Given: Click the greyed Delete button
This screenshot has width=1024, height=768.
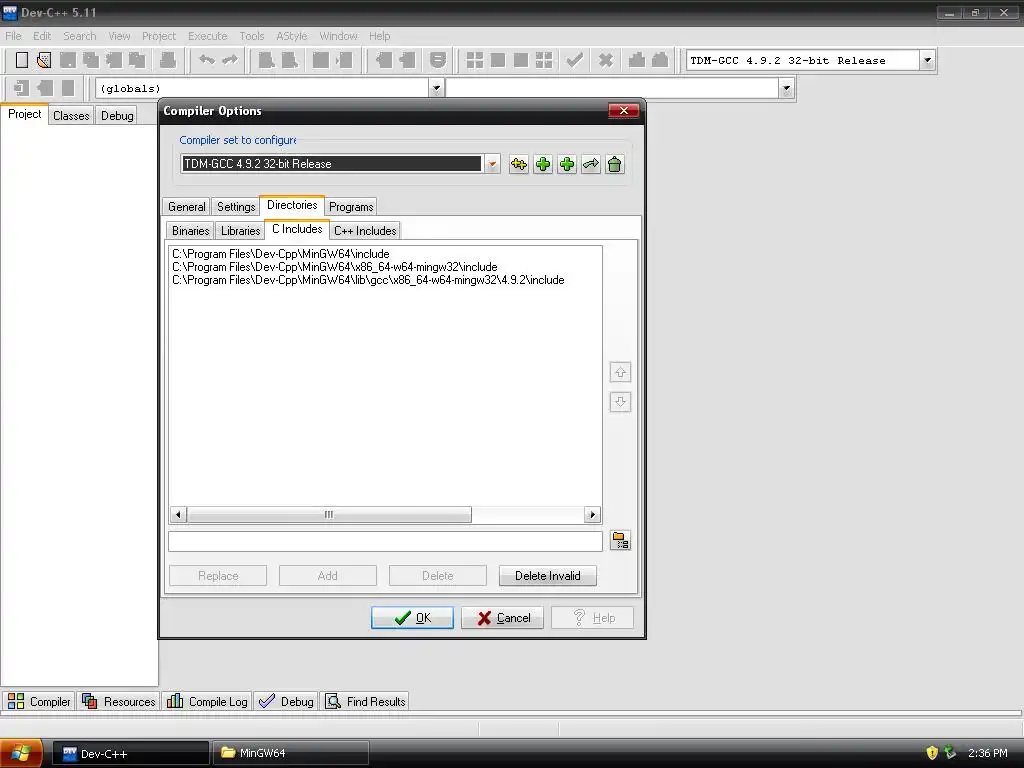Looking at the screenshot, I should [x=438, y=575].
